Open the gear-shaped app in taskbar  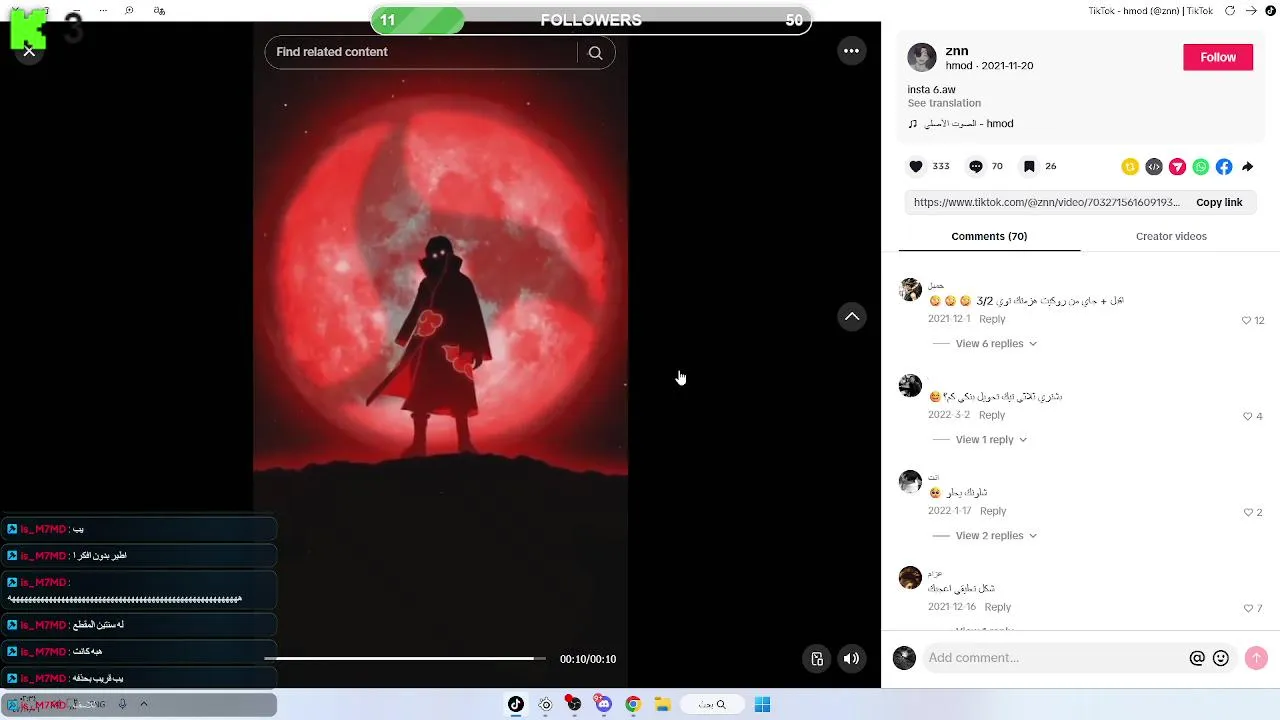coord(545,704)
